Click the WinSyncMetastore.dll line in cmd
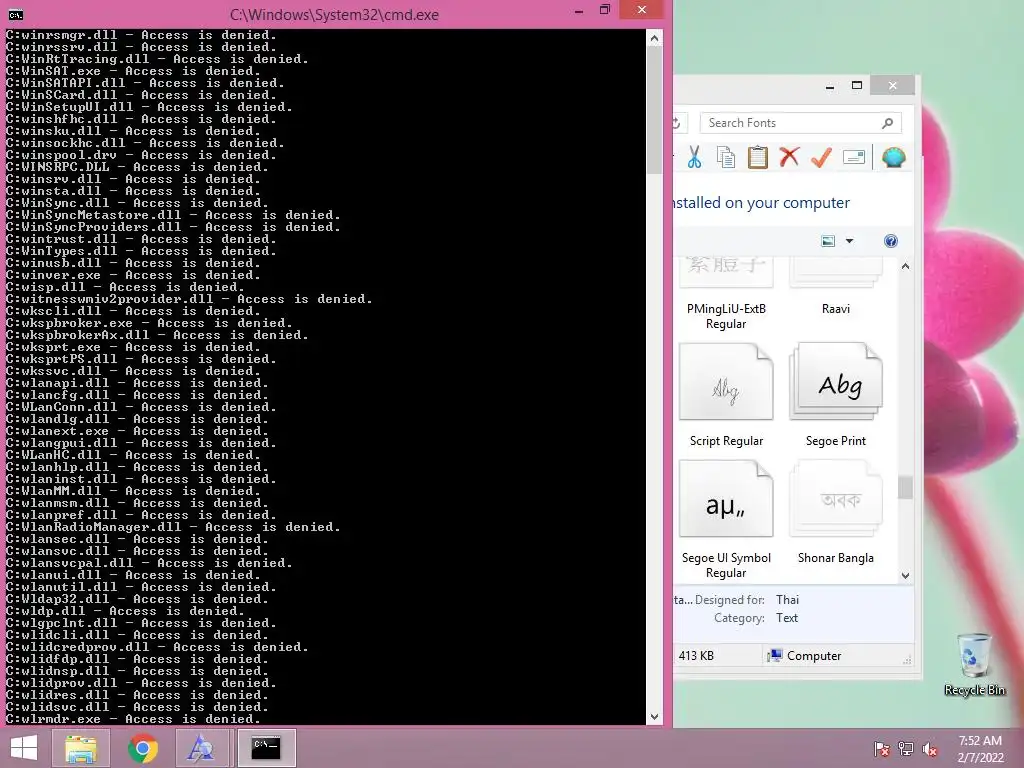Image resolution: width=1024 pixels, height=768 pixels. pos(173,215)
